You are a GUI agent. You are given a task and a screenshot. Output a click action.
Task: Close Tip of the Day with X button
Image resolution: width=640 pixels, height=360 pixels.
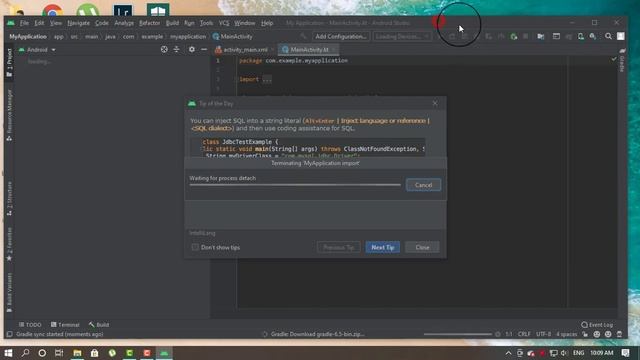click(x=435, y=103)
